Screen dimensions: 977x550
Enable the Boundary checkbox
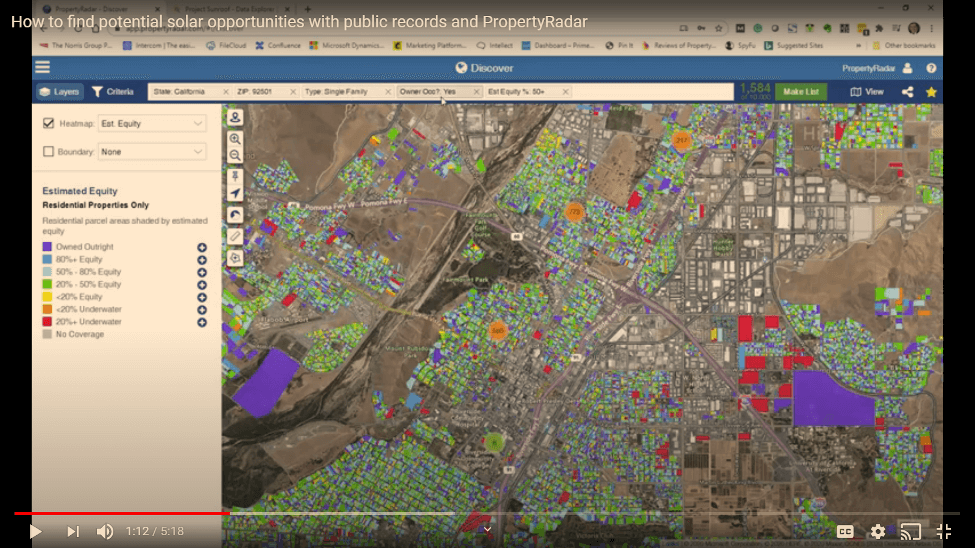tap(49, 151)
